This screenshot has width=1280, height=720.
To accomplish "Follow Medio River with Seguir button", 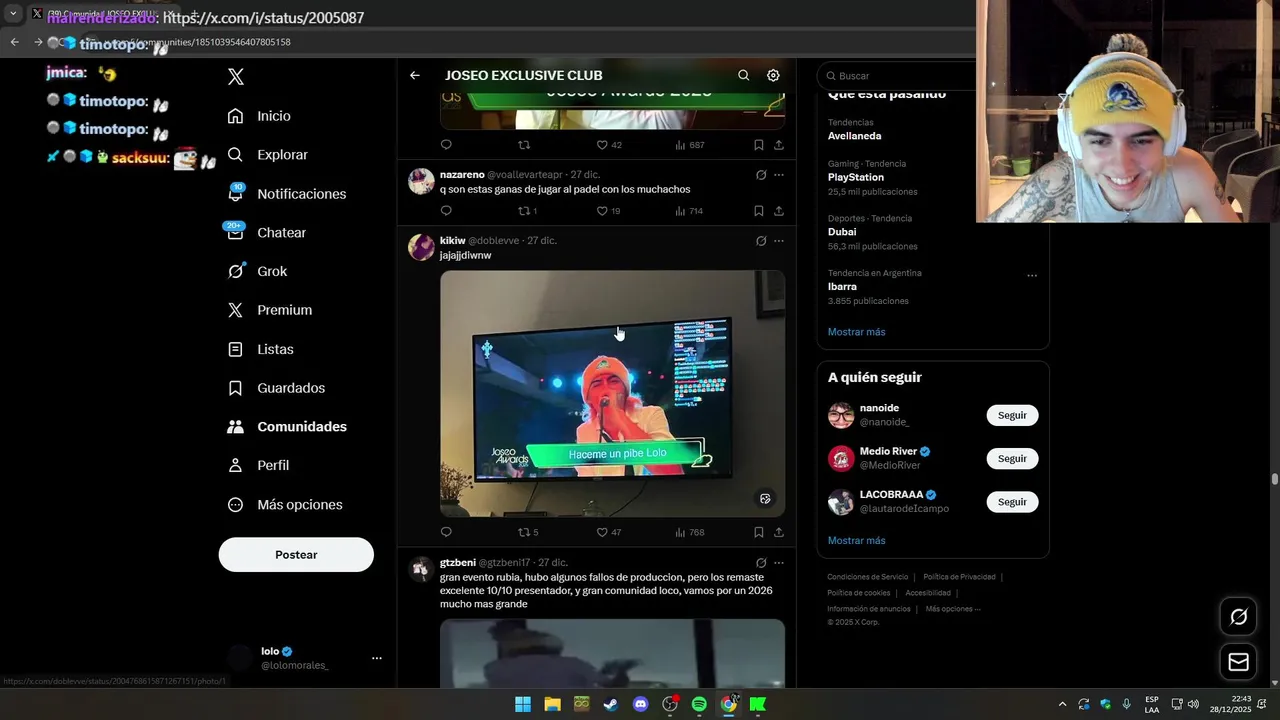I will [1012, 458].
